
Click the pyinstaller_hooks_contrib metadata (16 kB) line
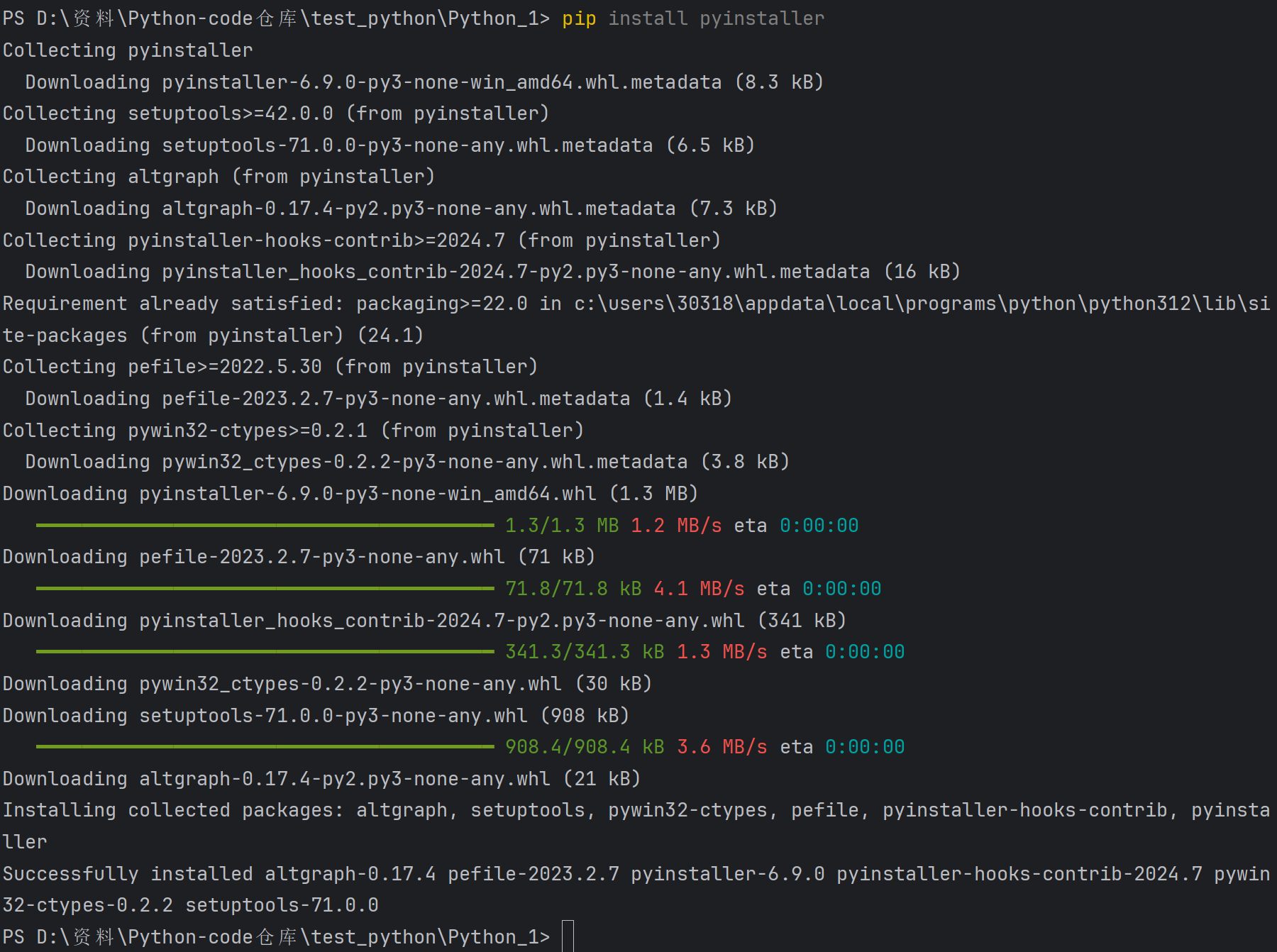(493, 272)
